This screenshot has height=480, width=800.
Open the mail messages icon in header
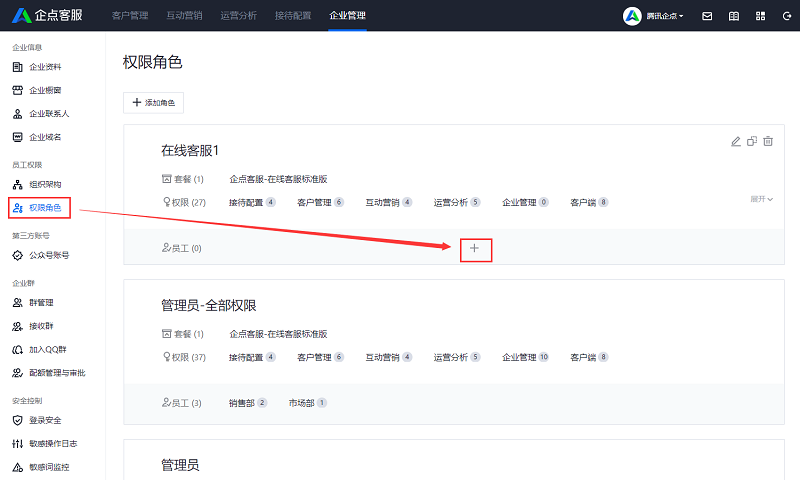(x=707, y=16)
